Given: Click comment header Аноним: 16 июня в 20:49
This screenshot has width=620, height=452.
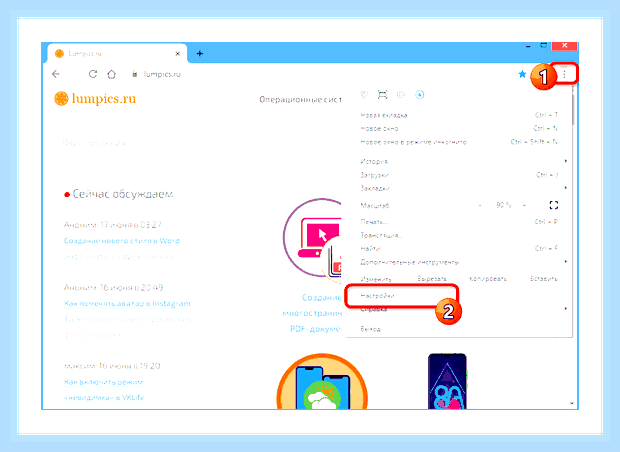Looking at the screenshot, I should (113, 287).
